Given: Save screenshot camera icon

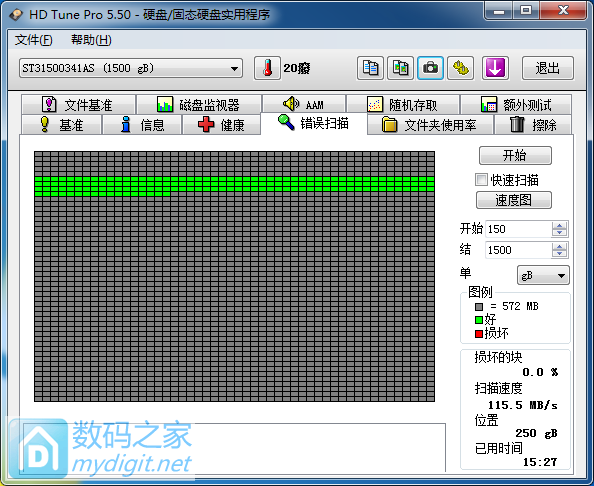Looking at the screenshot, I should (430, 68).
